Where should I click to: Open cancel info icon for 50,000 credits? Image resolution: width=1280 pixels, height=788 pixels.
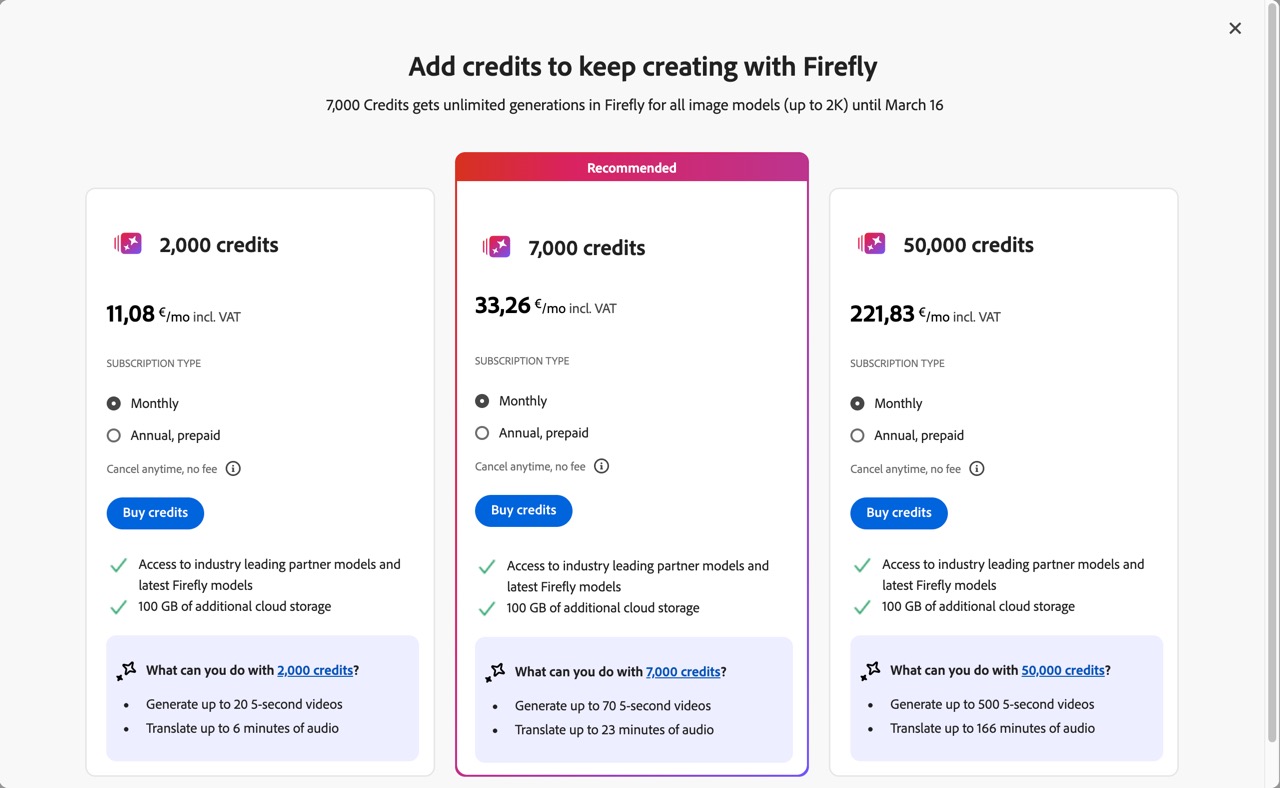[977, 469]
